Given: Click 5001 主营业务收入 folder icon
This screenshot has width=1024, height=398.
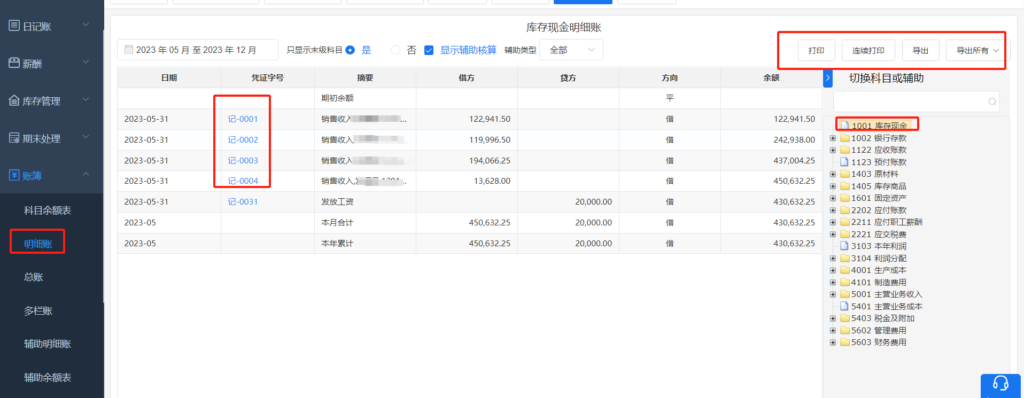Looking at the screenshot, I should [x=844, y=294].
